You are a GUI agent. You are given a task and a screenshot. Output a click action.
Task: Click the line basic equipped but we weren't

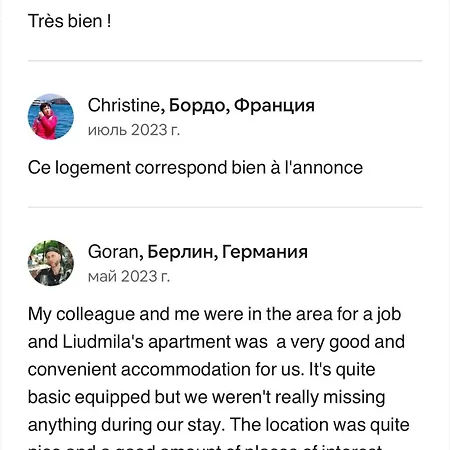pos(207,397)
